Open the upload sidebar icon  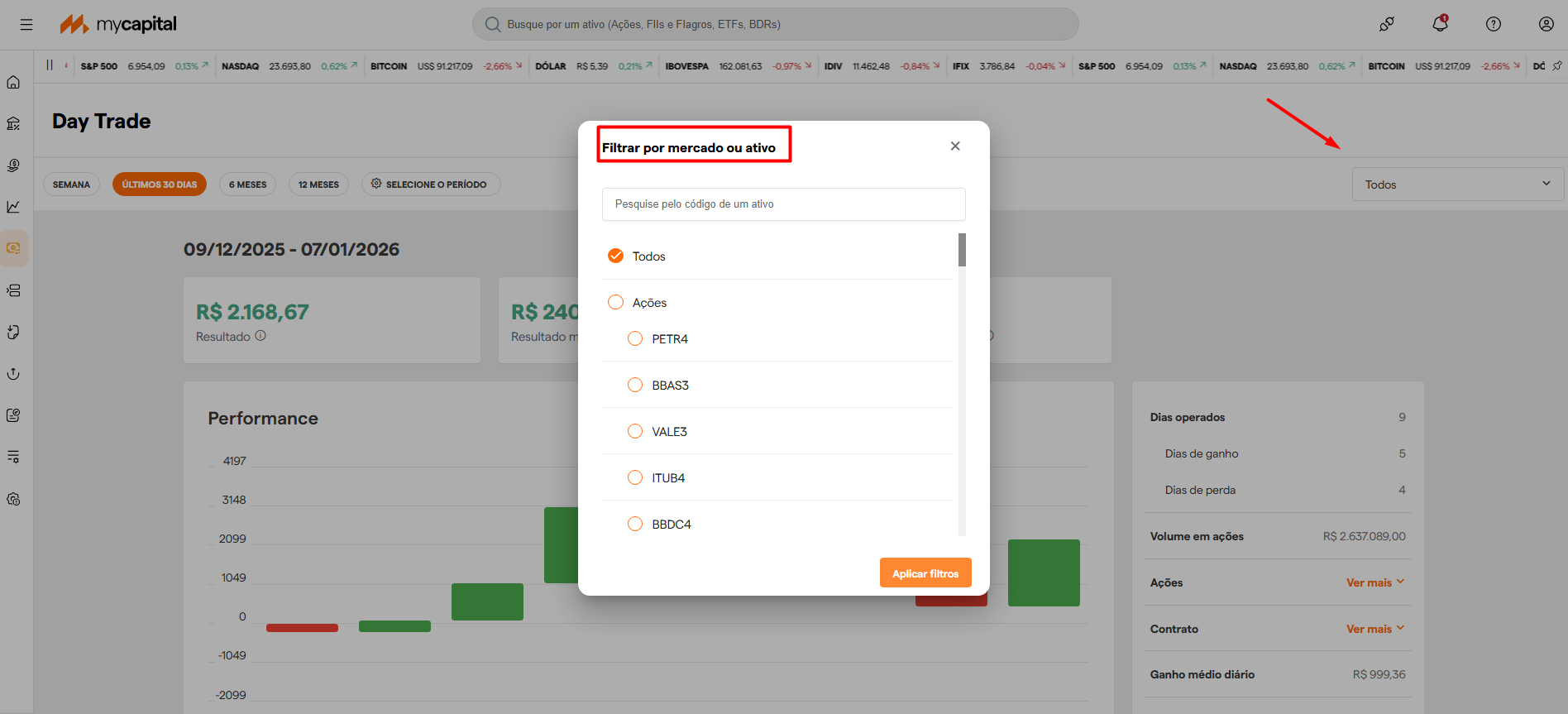click(13, 374)
